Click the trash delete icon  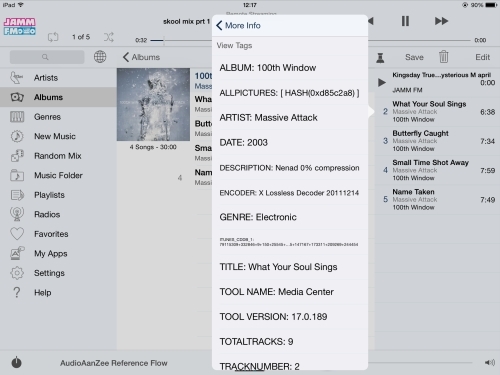point(444,57)
